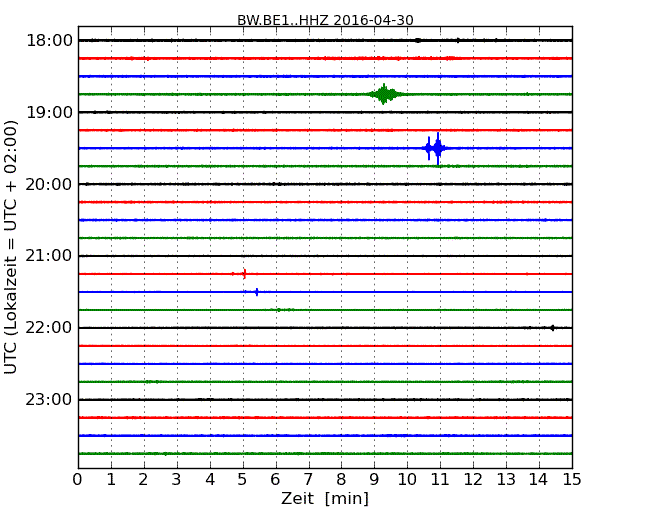Click the plot title BW.BE1..HHZ 2016-04-30
Screen dimensions: 650x520
(x=325, y=20)
